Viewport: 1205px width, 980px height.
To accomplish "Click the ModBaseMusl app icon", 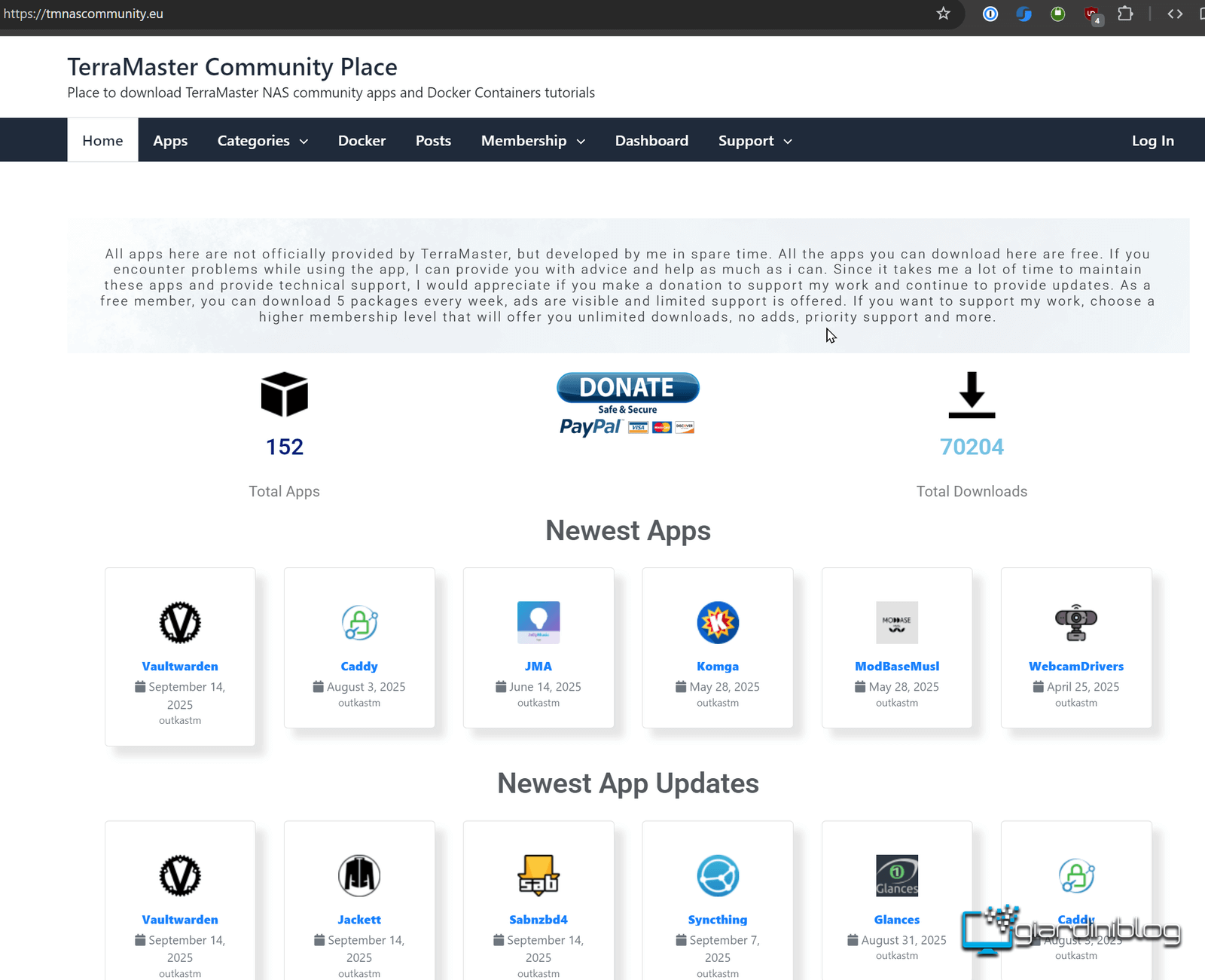I will pyautogui.click(x=897, y=622).
